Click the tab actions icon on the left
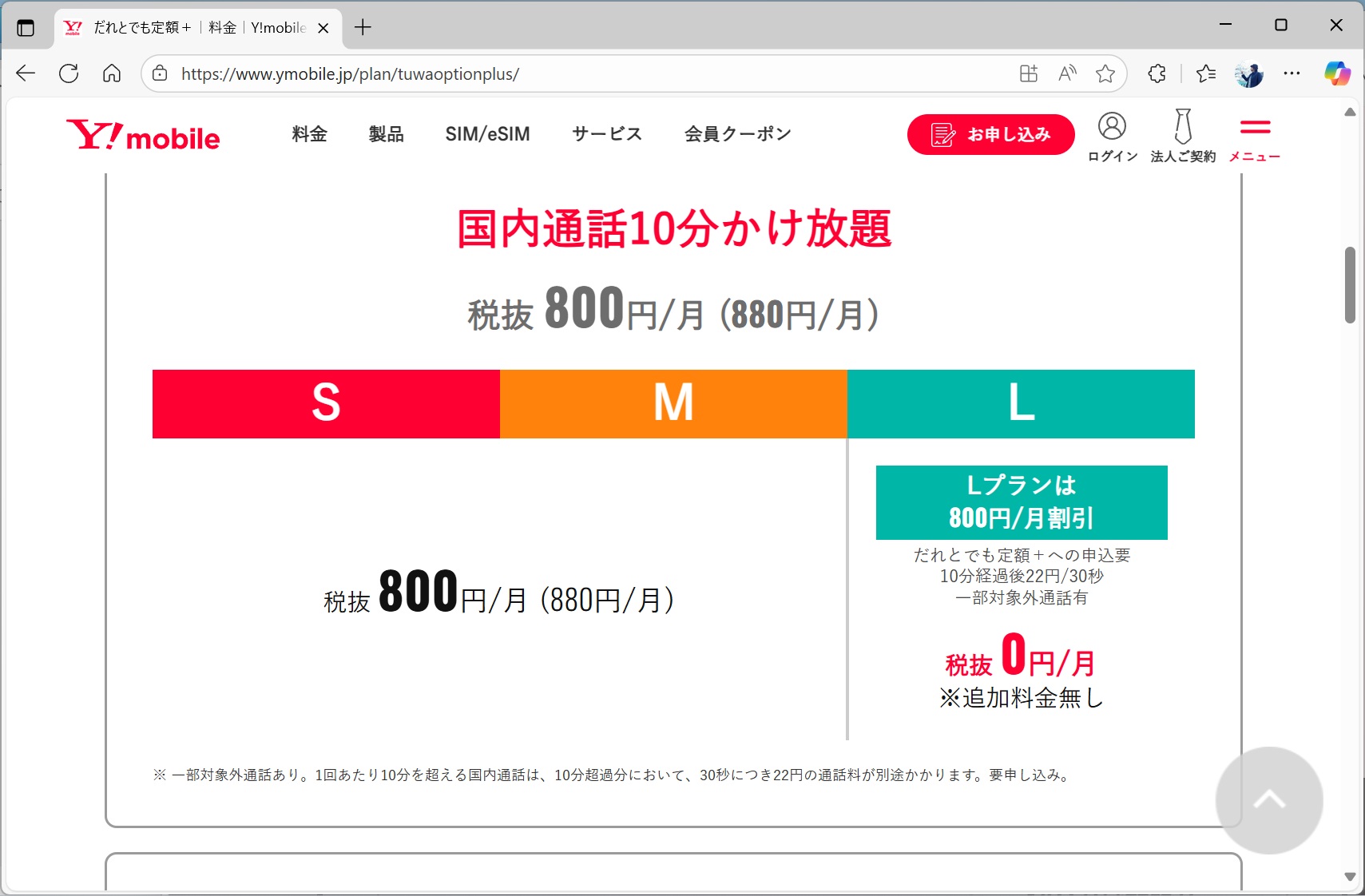The image size is (1365, 896). click(x=26, y=26)
